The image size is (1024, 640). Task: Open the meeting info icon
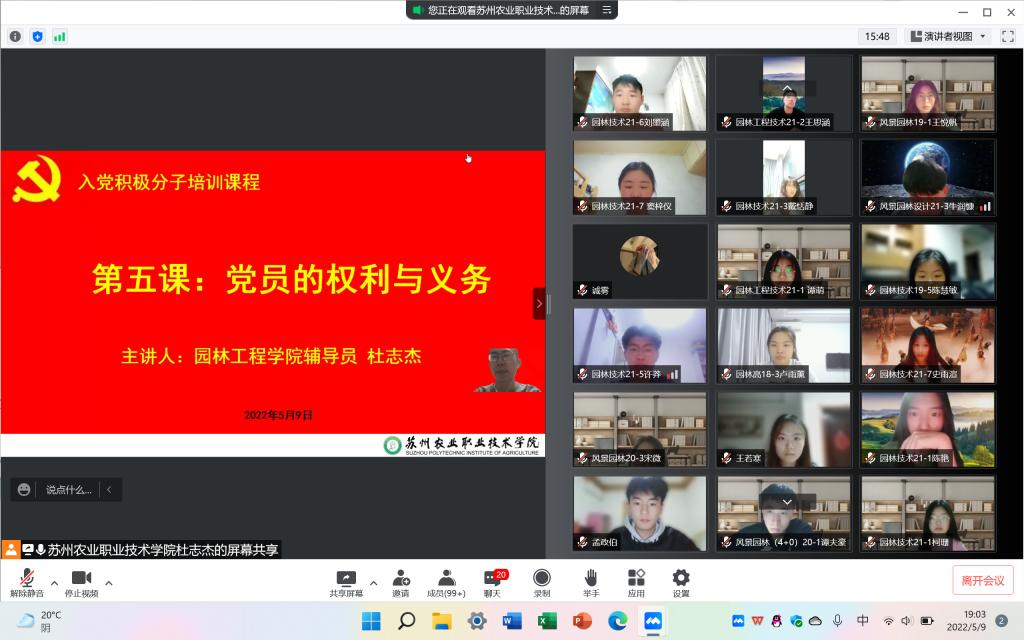(15, 37)
